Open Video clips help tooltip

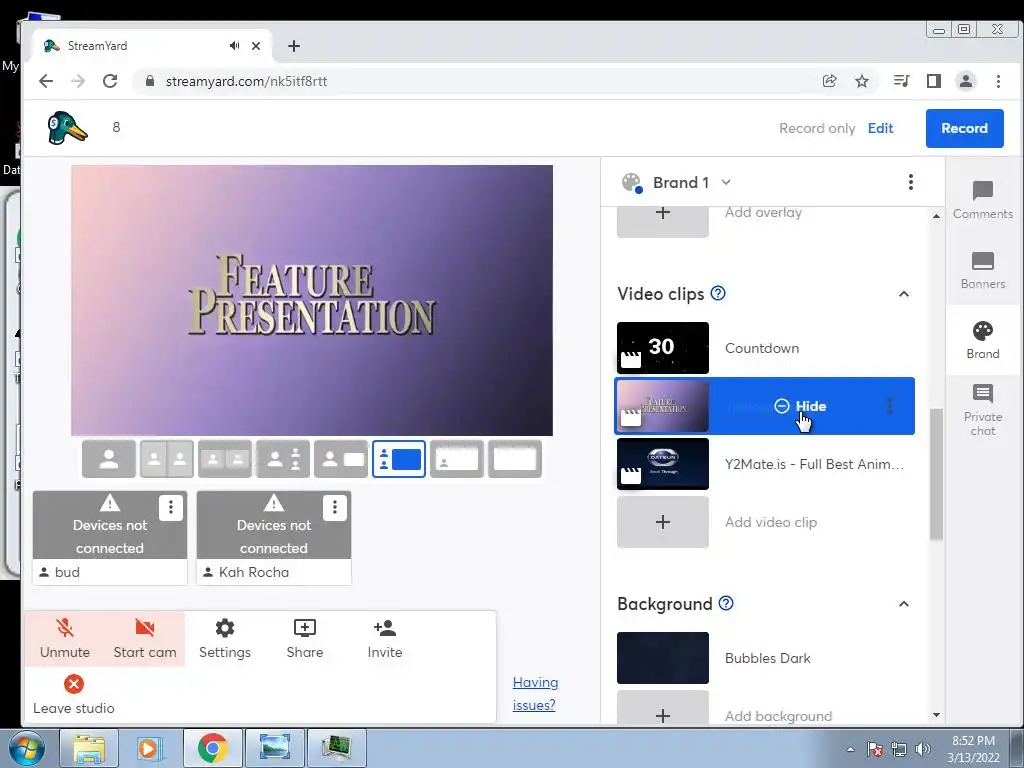[x=718, y=293]
